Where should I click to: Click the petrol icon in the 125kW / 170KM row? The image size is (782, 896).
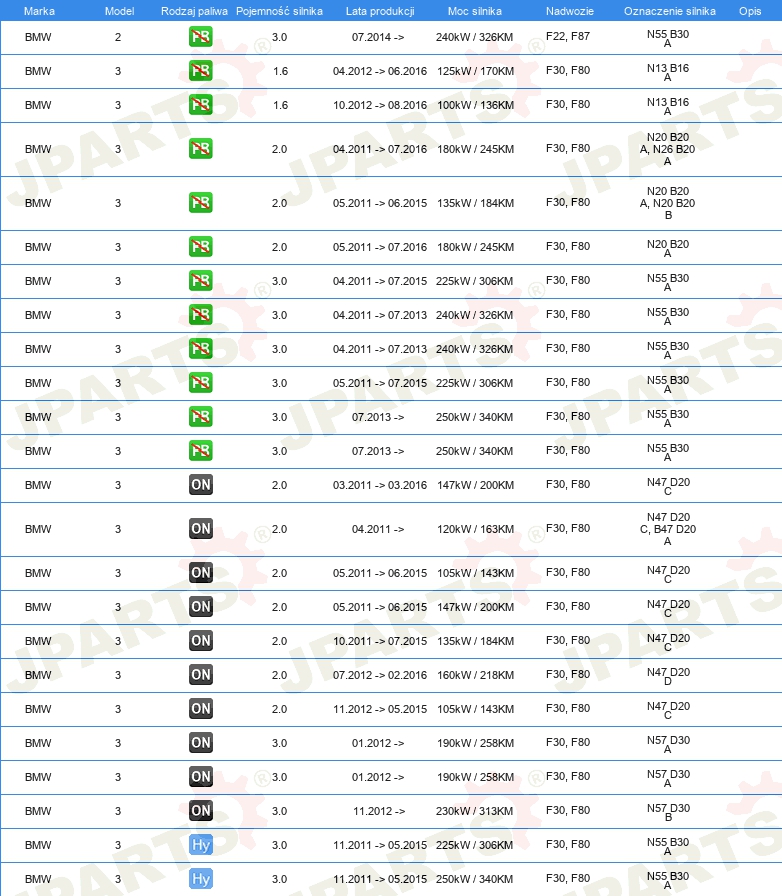(201, 71)
